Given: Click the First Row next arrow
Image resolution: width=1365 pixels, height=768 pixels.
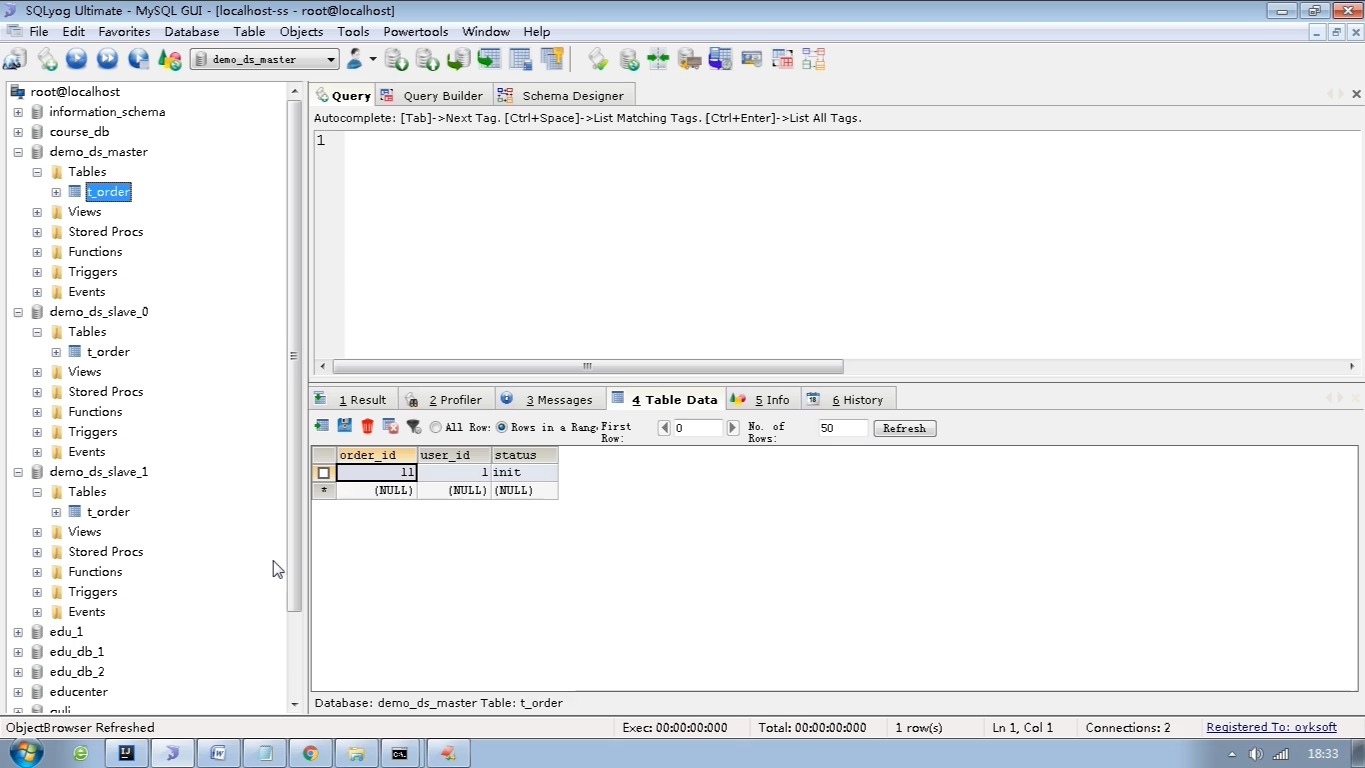Looking at the screenshot, I should (x=732, y=428).
